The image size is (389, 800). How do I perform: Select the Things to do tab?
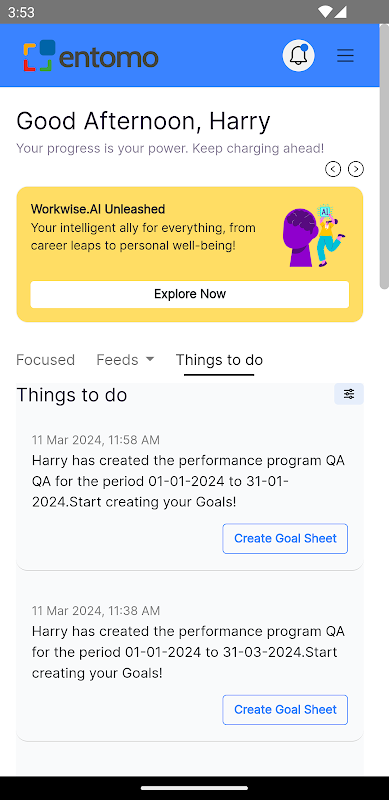(x=219, y=360)
